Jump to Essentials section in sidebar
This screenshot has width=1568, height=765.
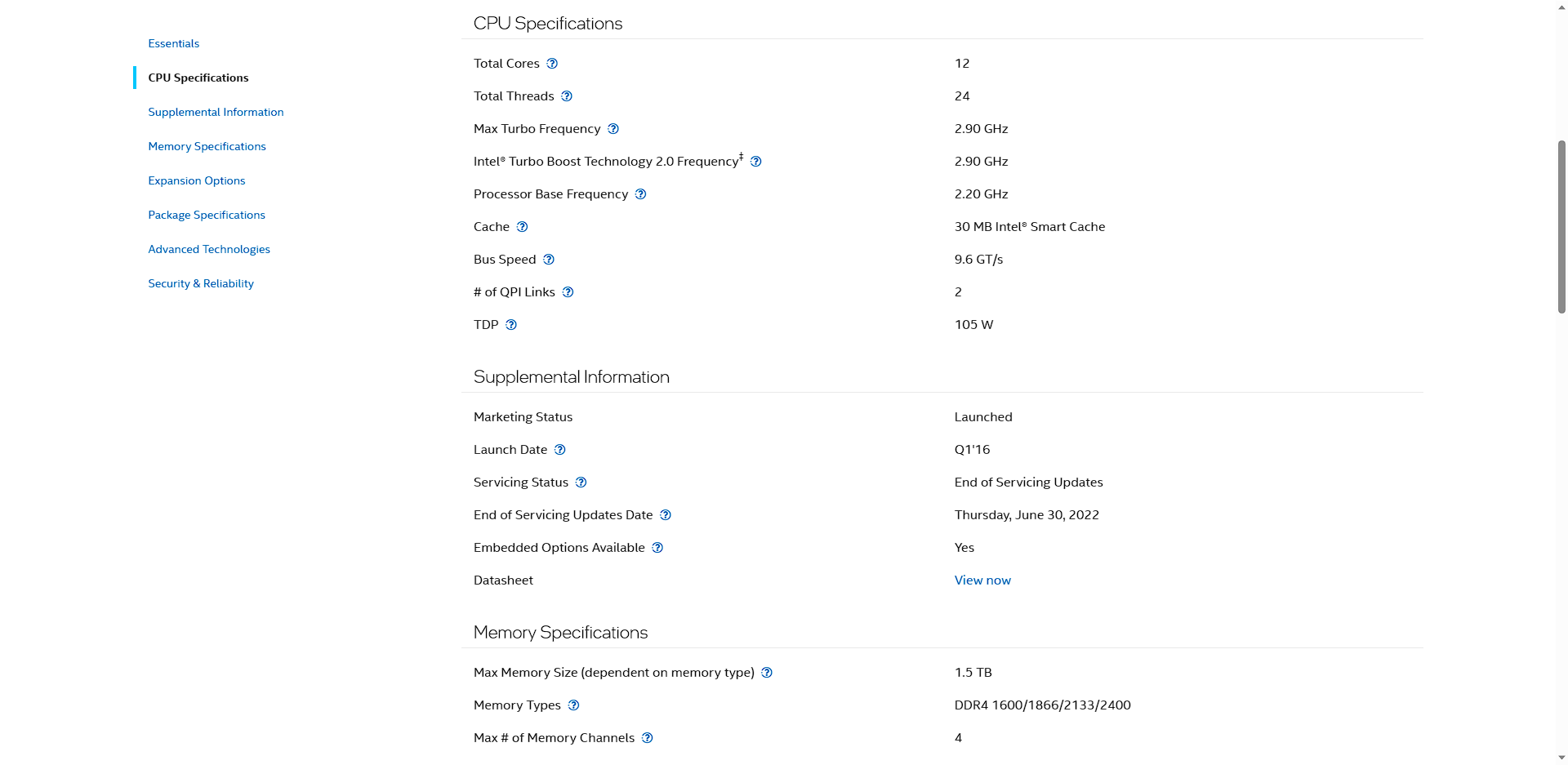click(173, 43)
